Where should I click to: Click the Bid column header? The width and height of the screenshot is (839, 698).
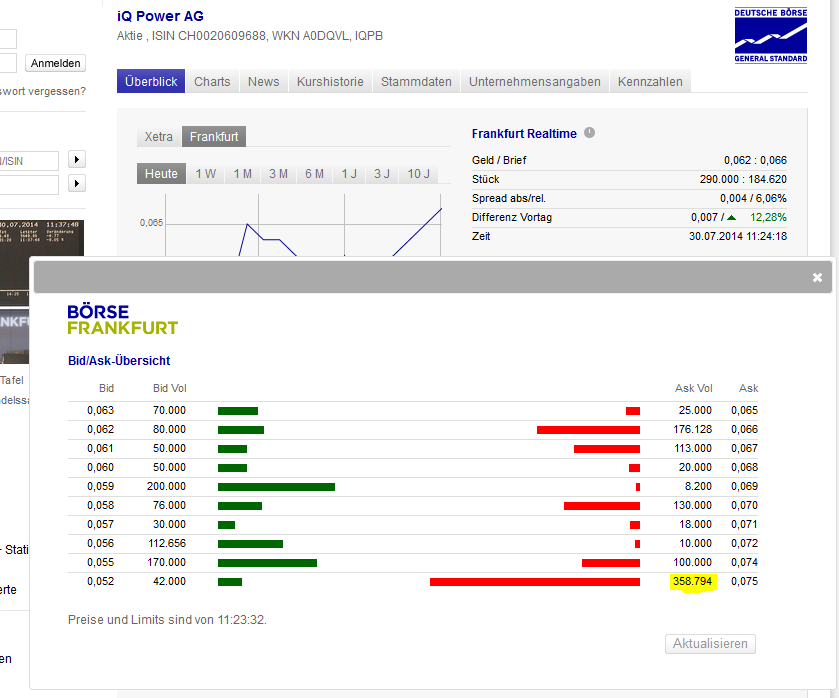(x=106, y=388)
